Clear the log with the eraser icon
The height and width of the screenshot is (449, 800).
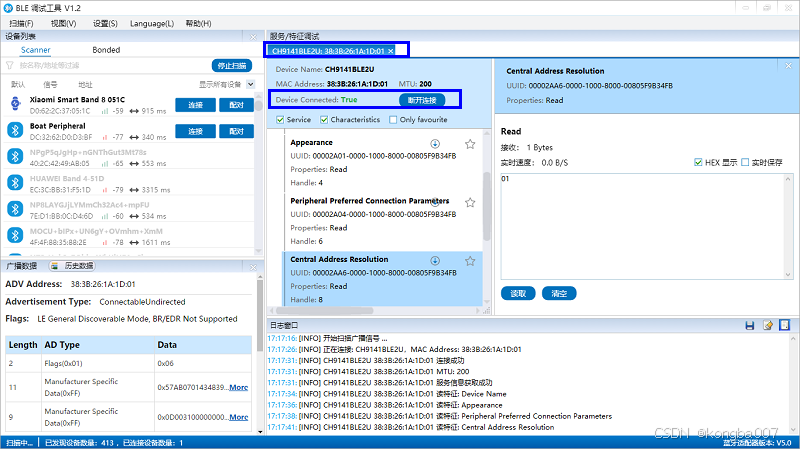click(x=768, y=326)
